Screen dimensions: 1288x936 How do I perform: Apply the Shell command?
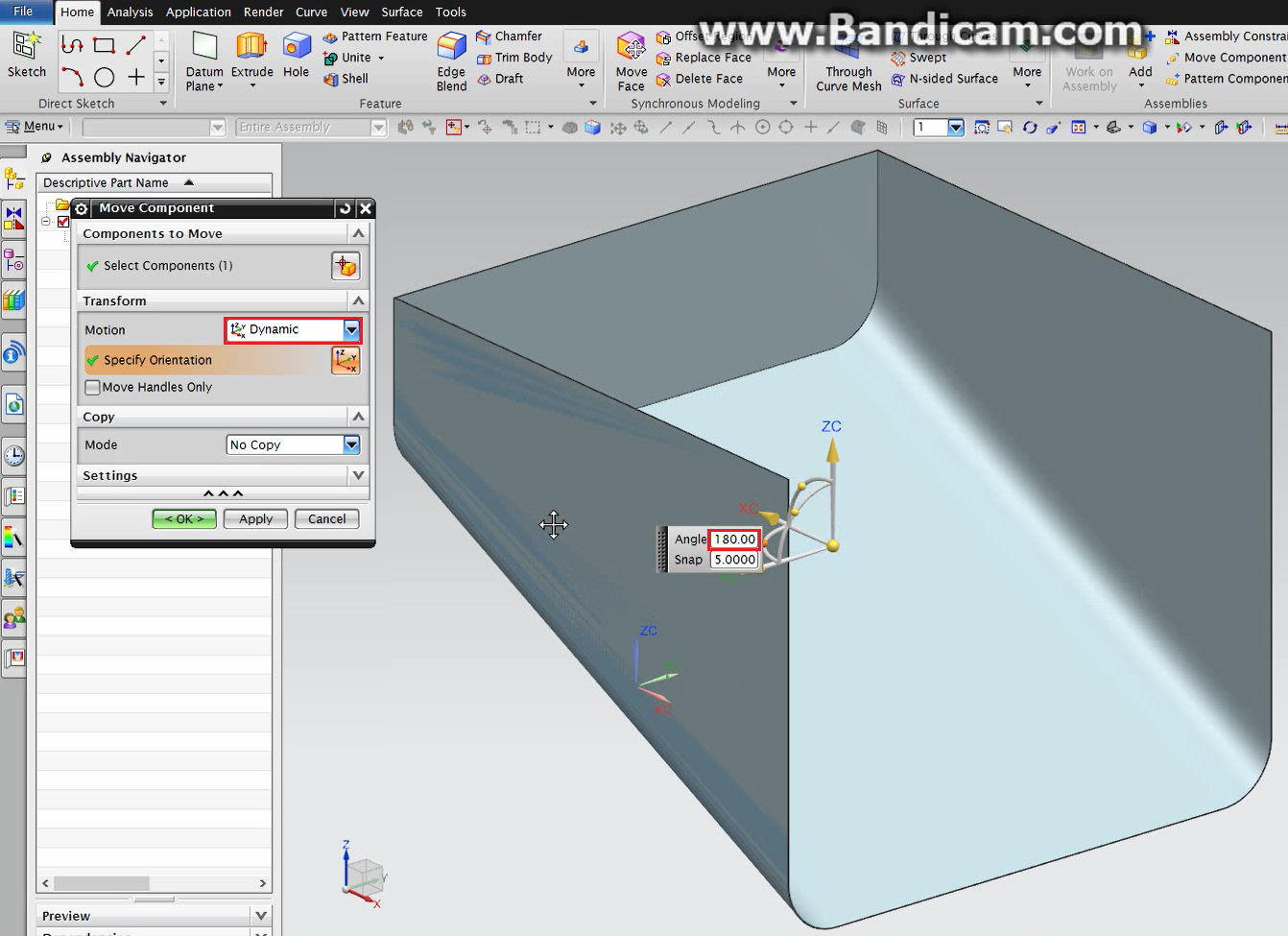[x=346, y=79]
